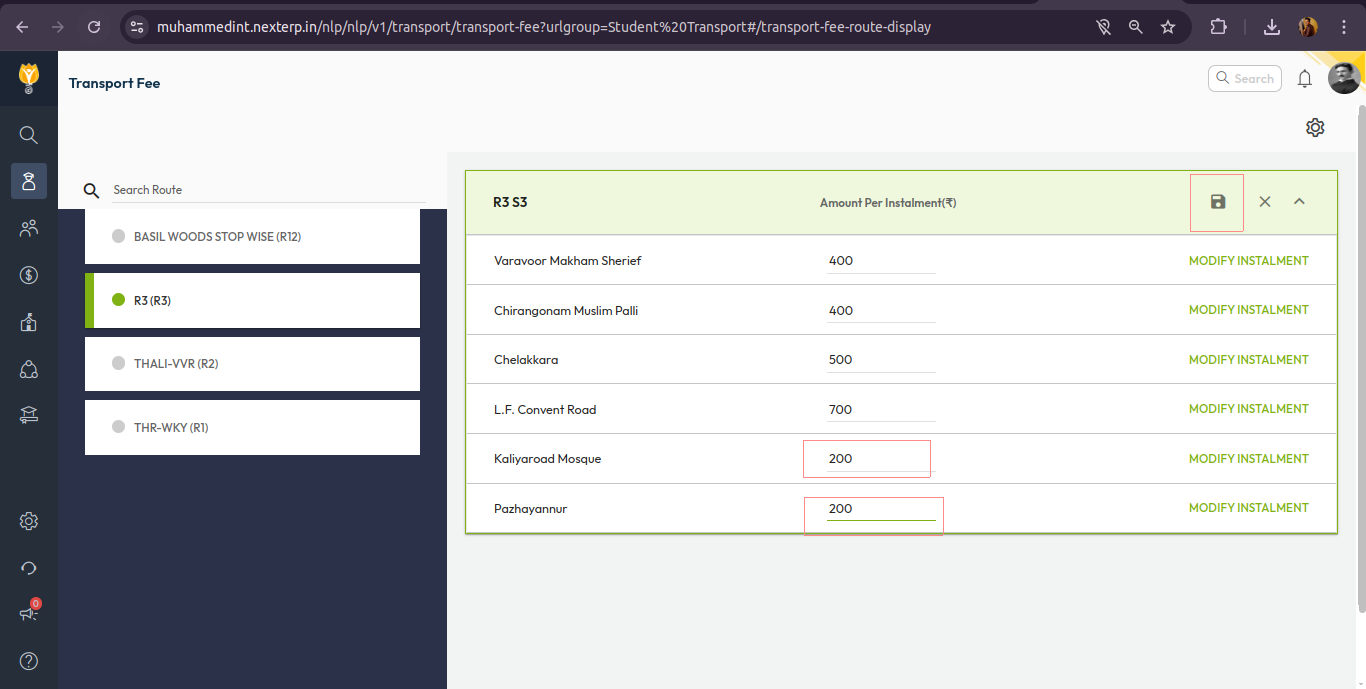
Task: Open the sidebar search magnifier icon
Action: [x=29, y=135]
